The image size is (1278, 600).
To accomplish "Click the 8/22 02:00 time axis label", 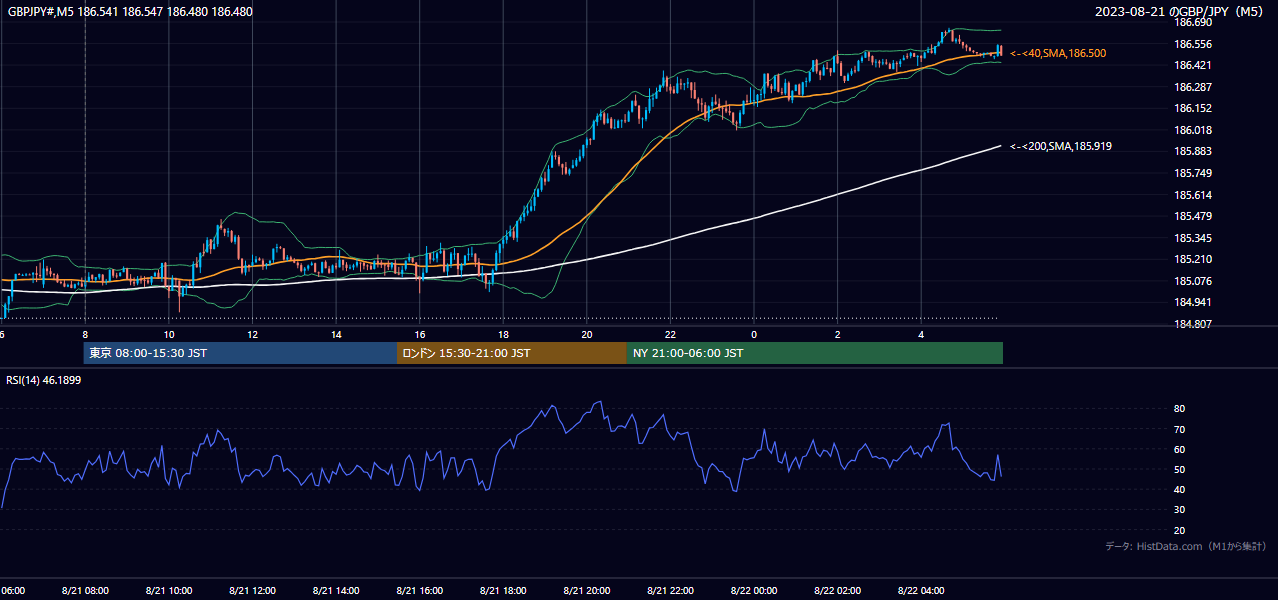I will coord(838,591).
